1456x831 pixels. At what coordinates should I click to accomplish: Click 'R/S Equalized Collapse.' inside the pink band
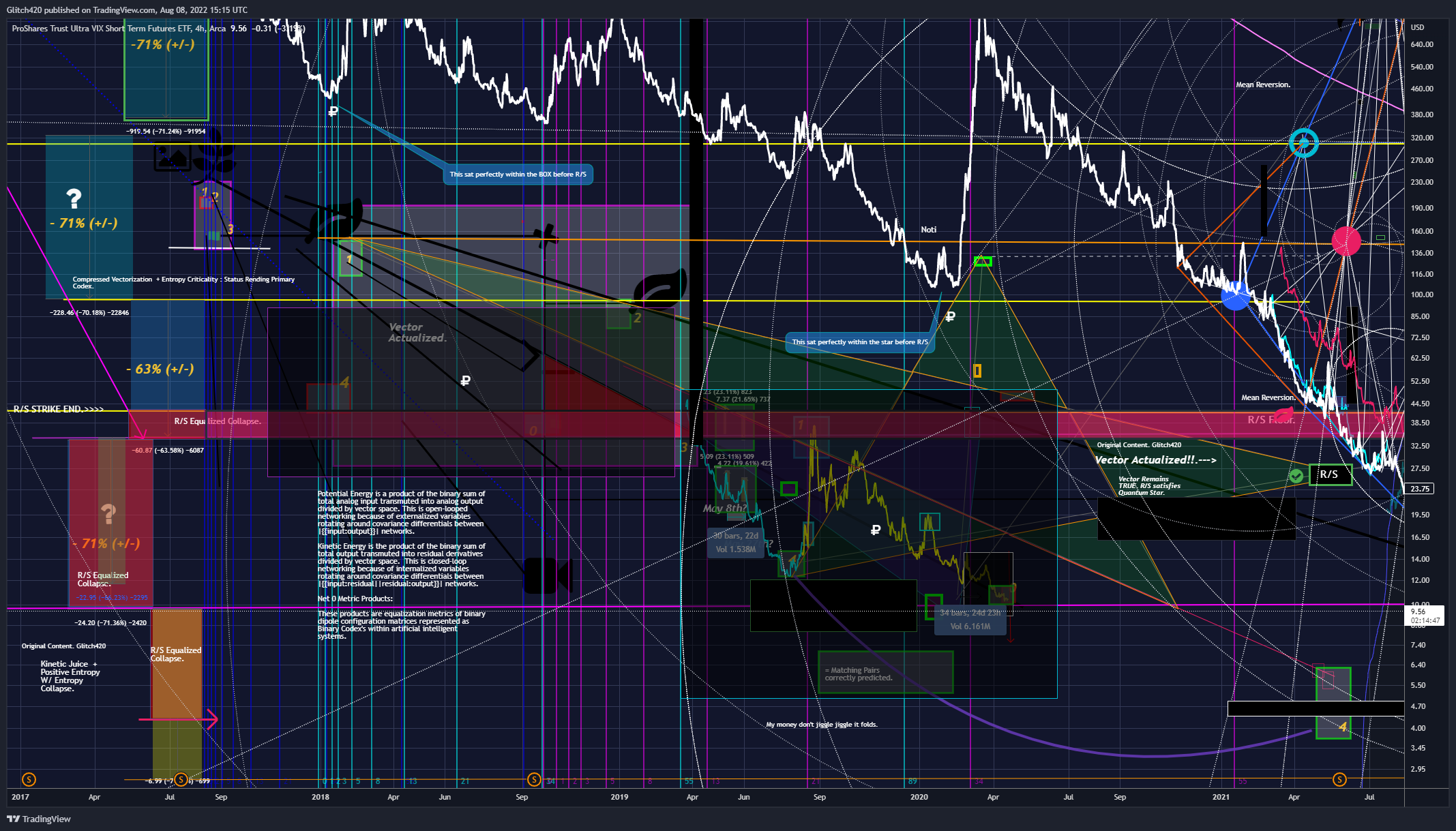(218, 421)
